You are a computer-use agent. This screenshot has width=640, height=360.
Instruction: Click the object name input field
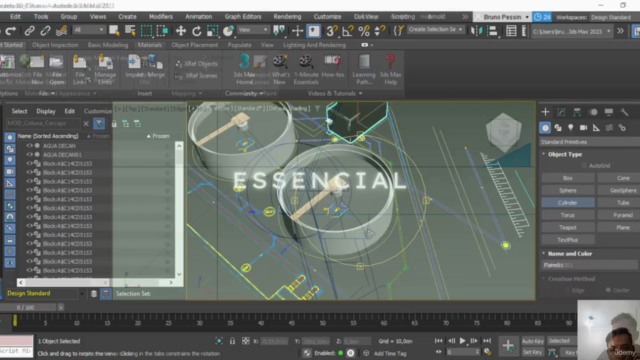589,265
